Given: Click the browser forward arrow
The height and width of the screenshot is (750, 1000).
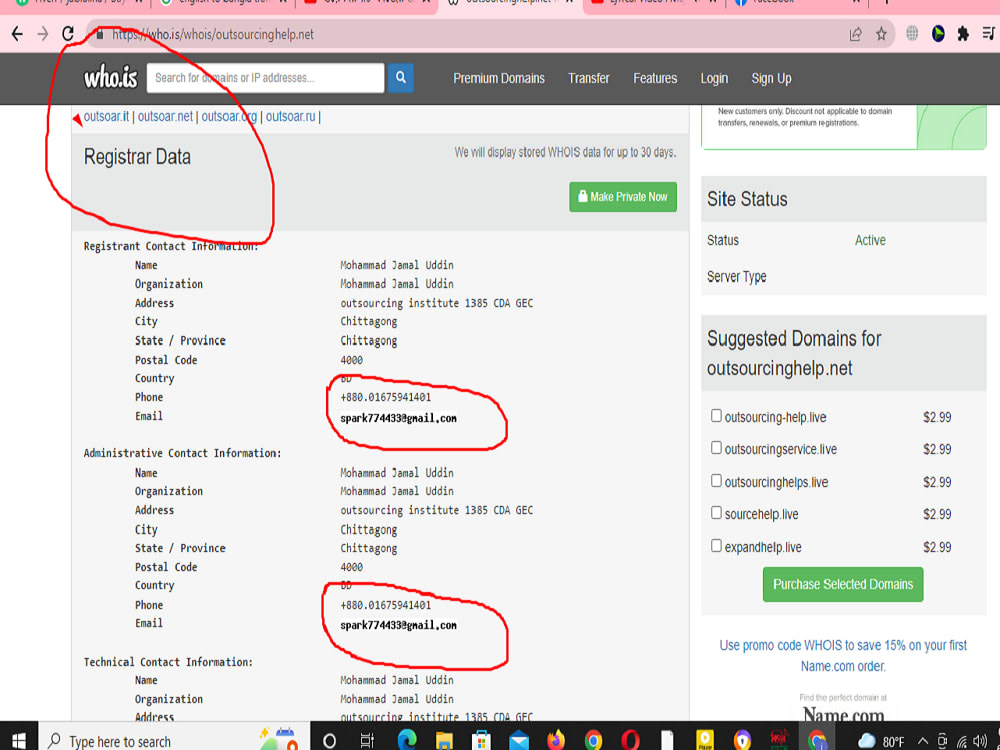Looking at the screenshot, I should click(43, 34).
